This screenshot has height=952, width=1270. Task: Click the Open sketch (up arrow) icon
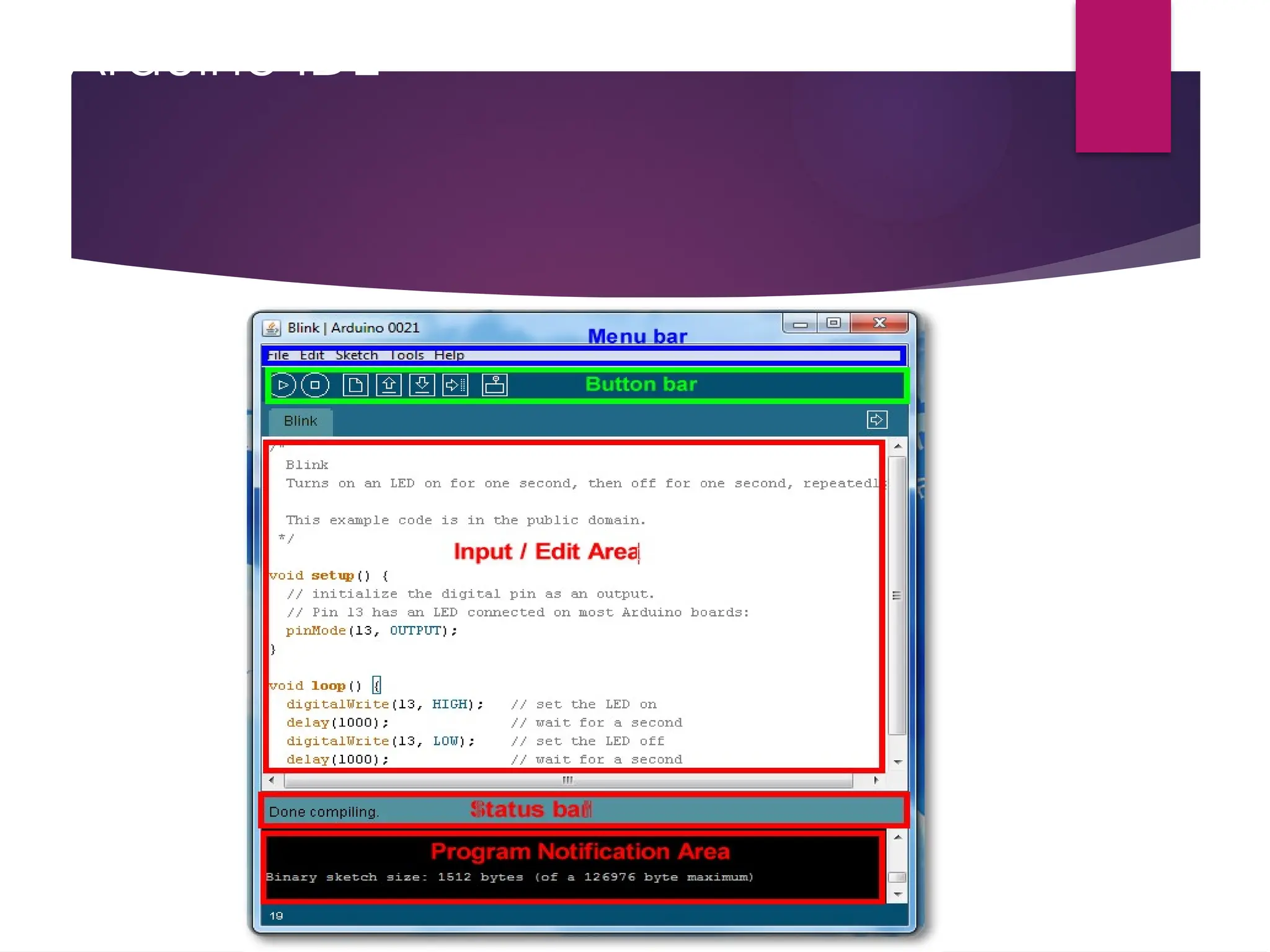(x=389, y=385)
